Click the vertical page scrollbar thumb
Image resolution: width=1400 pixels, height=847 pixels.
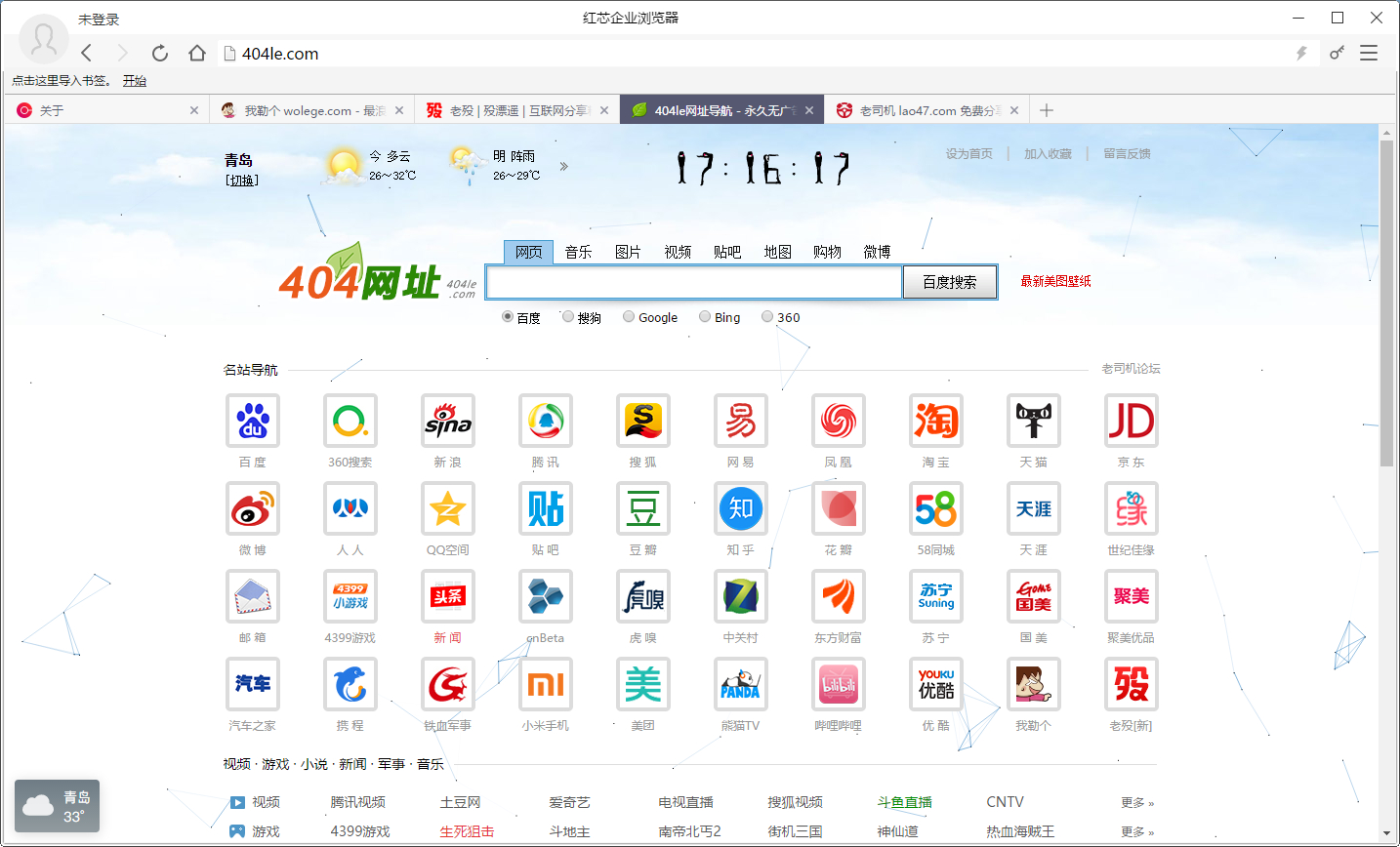coord(1386,303)
